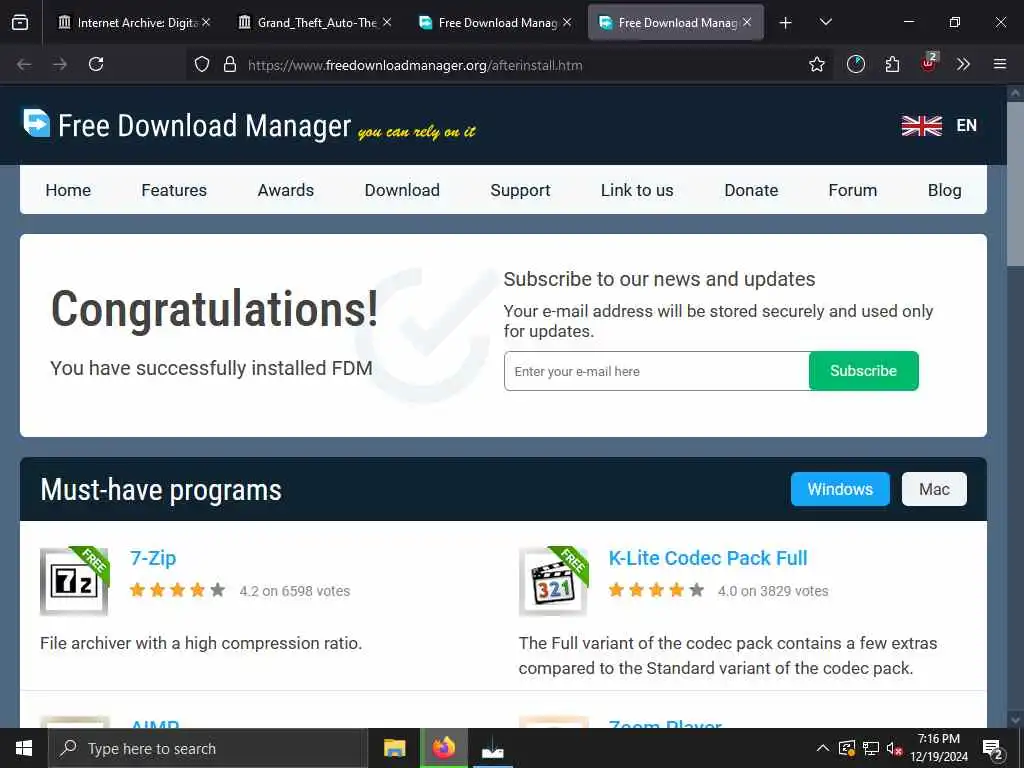This screenshot has width=1024, height=768.
Task: Click the page vertical scrollbar thumb
Action: coord(1014,184)
